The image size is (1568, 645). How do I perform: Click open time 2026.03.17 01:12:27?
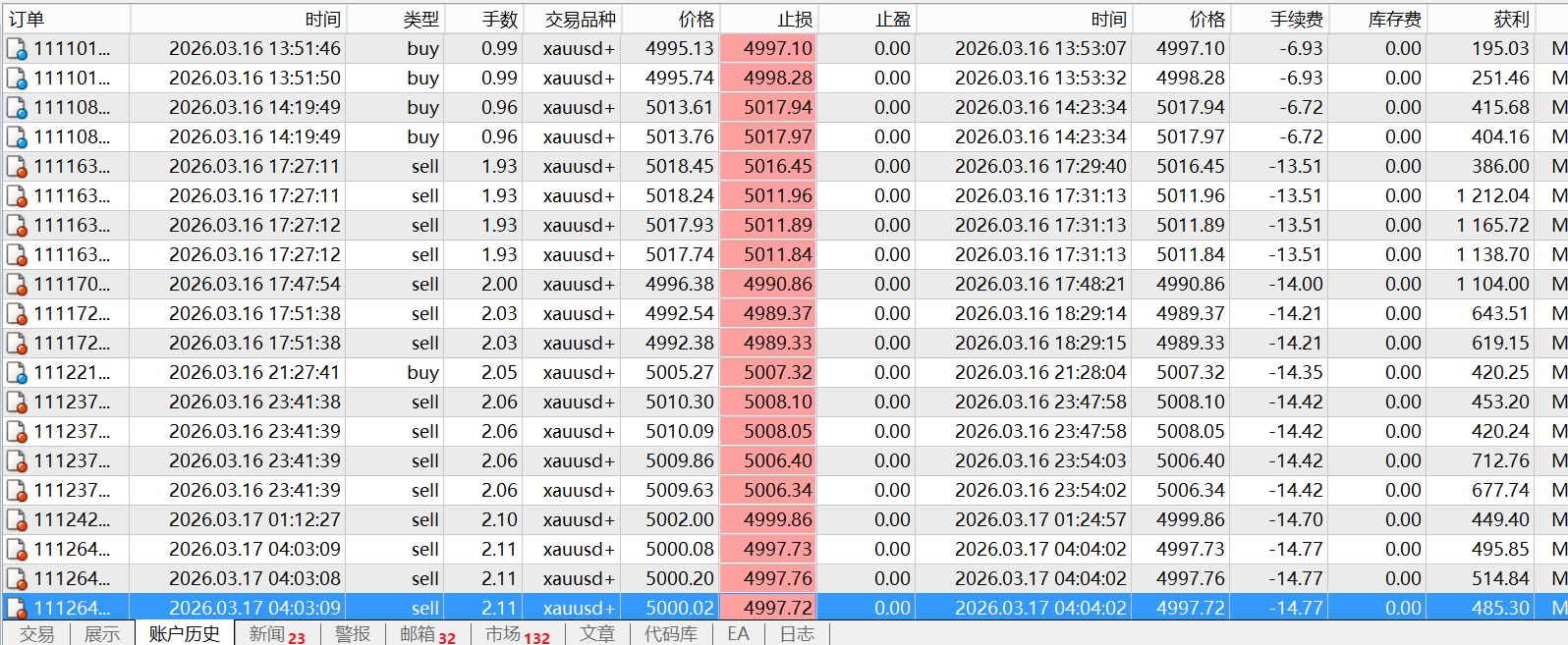tap(254, 519)
